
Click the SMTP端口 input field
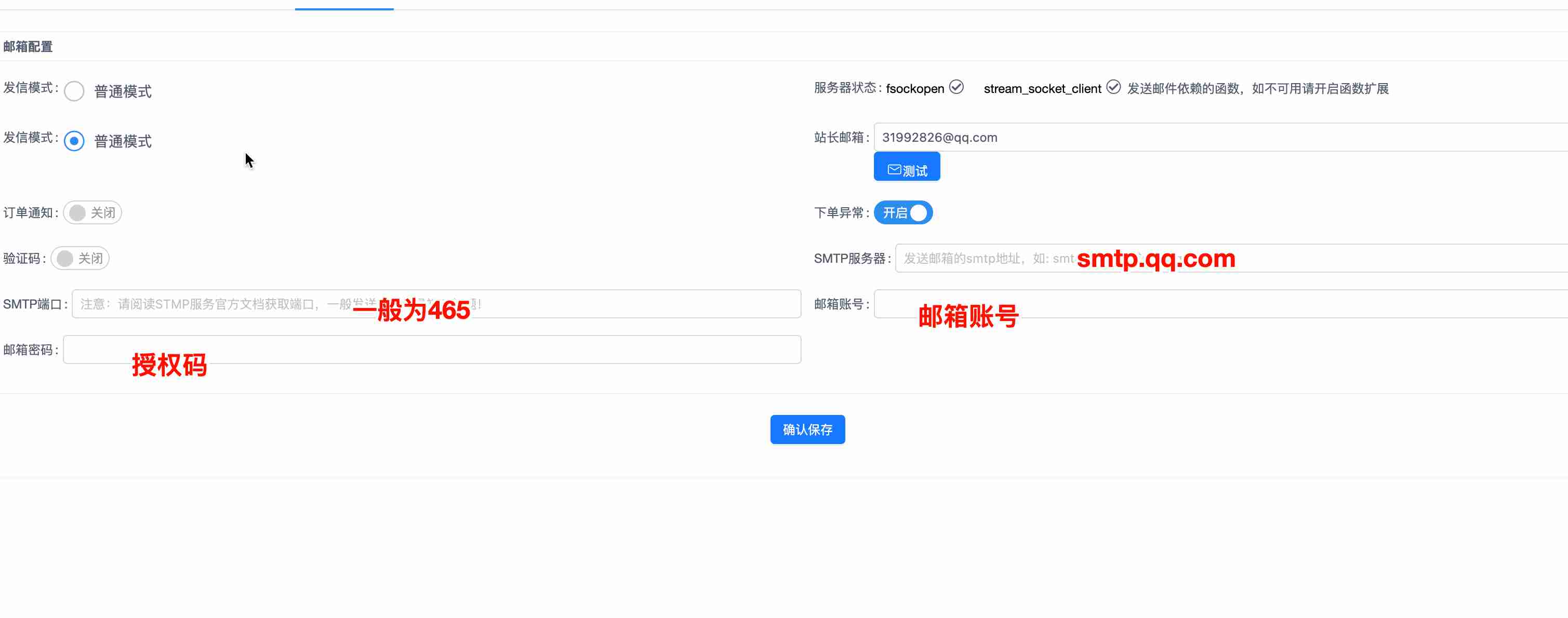[609, 304]
